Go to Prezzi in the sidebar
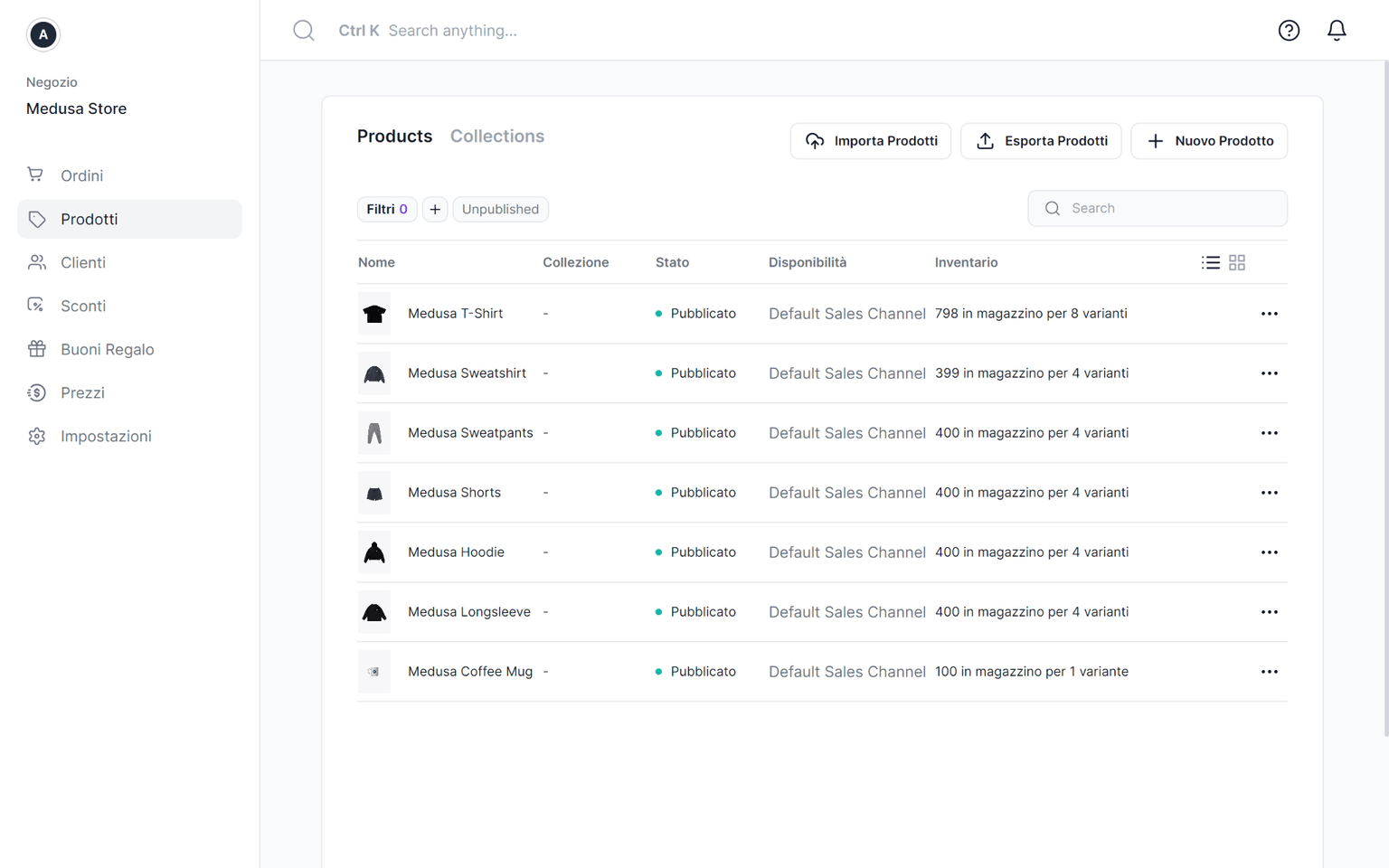1389x868 pixels. coord(129,392)
